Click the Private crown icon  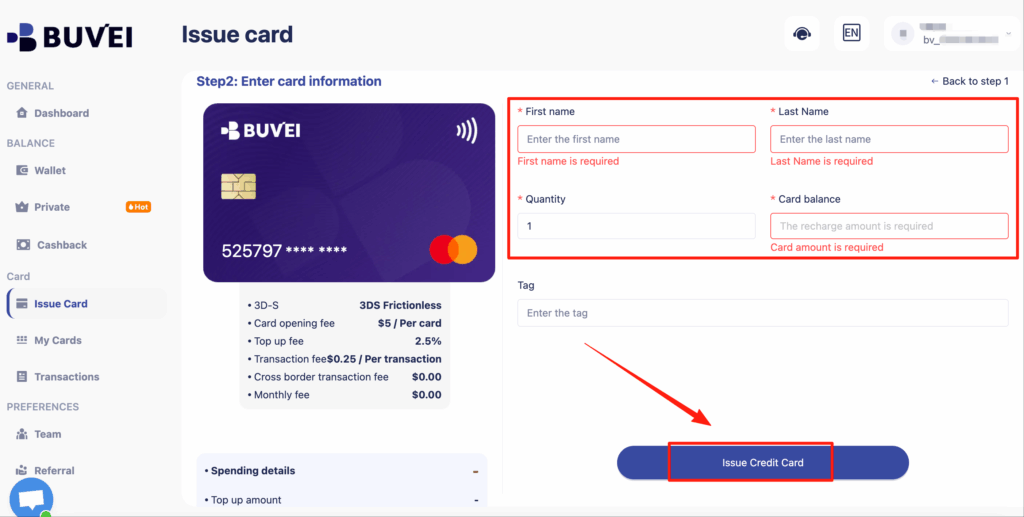click(x=23, y=207)
